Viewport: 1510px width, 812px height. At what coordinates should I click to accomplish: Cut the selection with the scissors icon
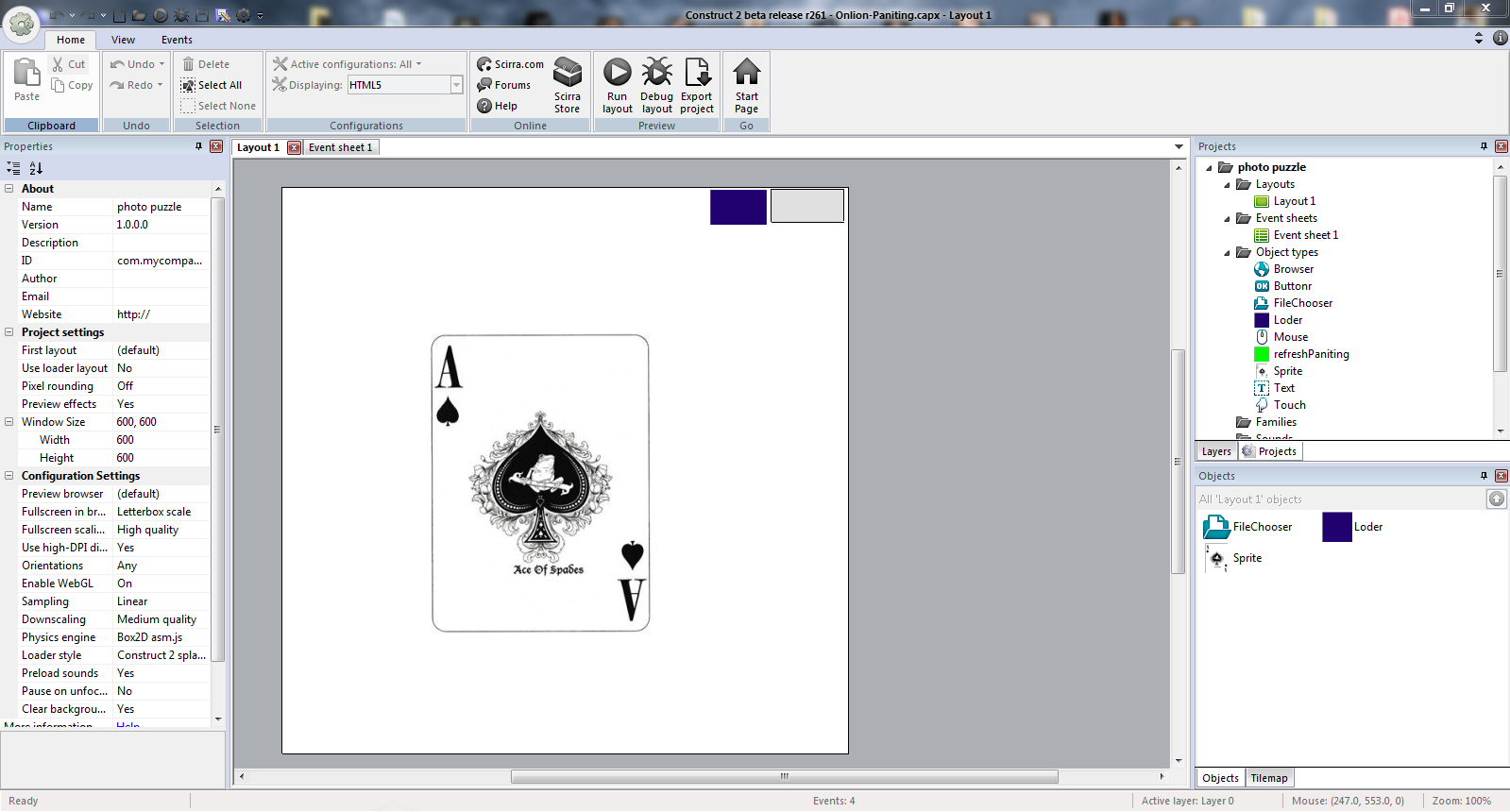pos(58,64)
